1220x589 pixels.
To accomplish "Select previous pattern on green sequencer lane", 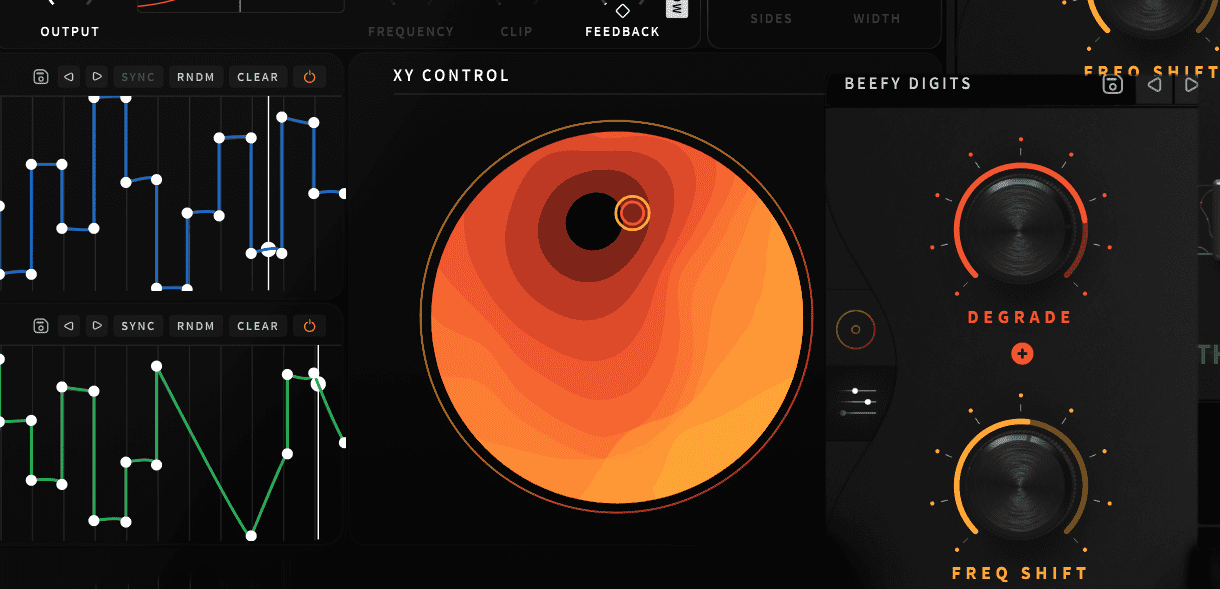I will [x=69, y=326].
